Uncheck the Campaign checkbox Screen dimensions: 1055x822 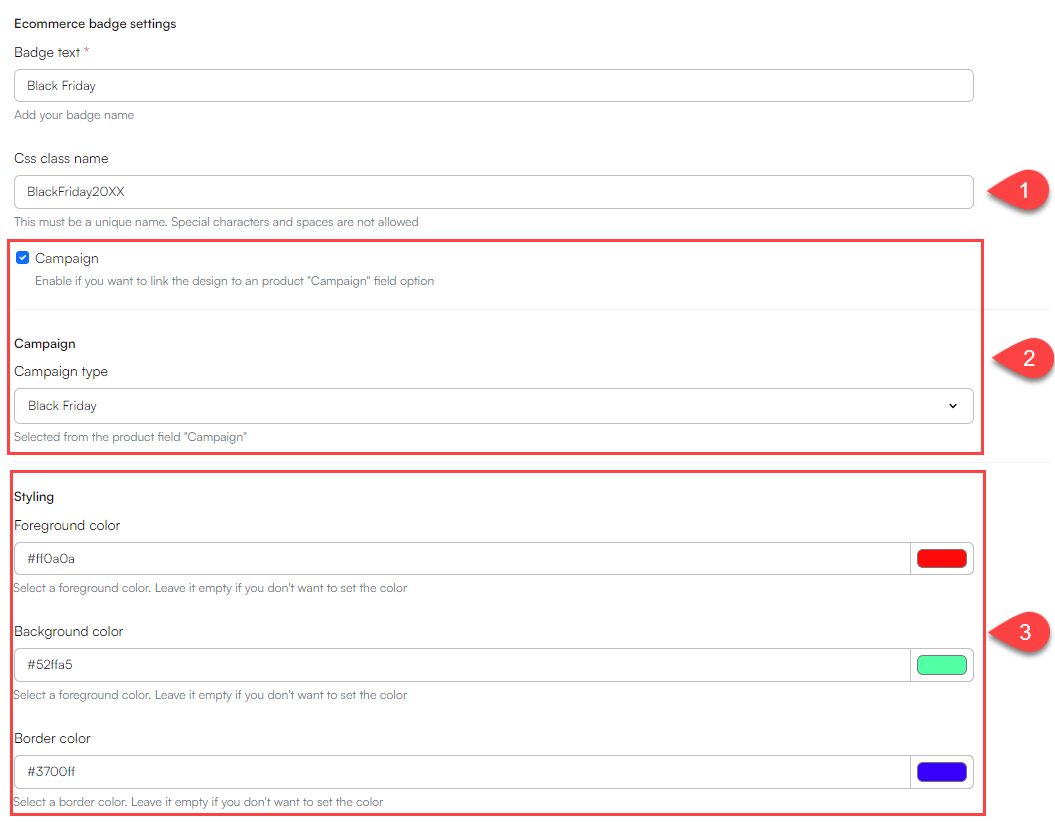(x=23, y=258)
